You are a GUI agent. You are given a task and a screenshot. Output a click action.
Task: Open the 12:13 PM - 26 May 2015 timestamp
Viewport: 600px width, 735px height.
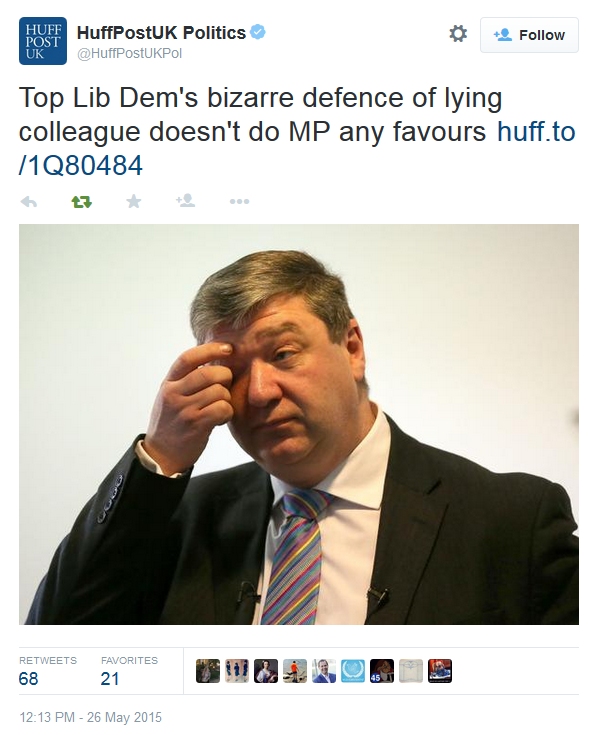90,717
